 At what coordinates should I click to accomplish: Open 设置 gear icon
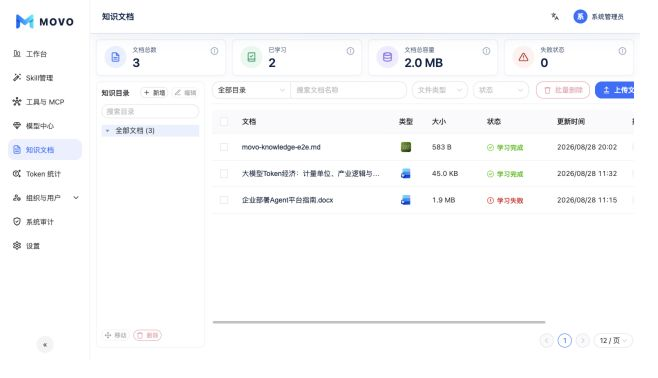pos(17,245)
